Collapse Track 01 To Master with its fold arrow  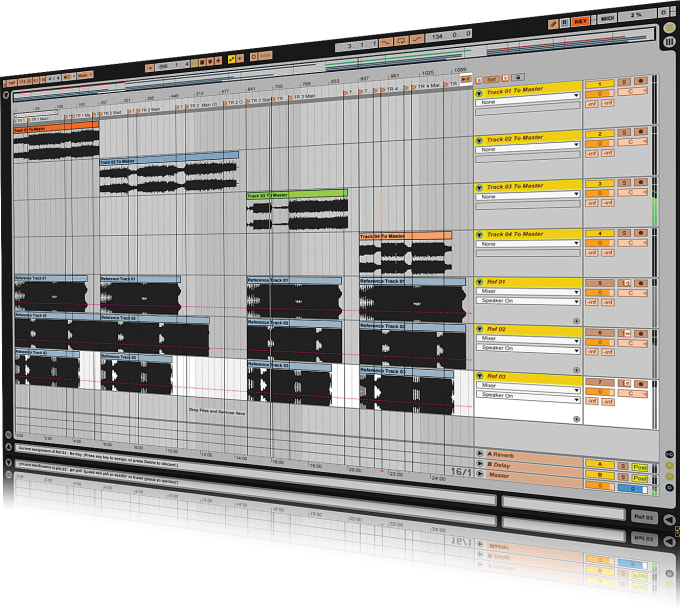[x=479, y=93]
